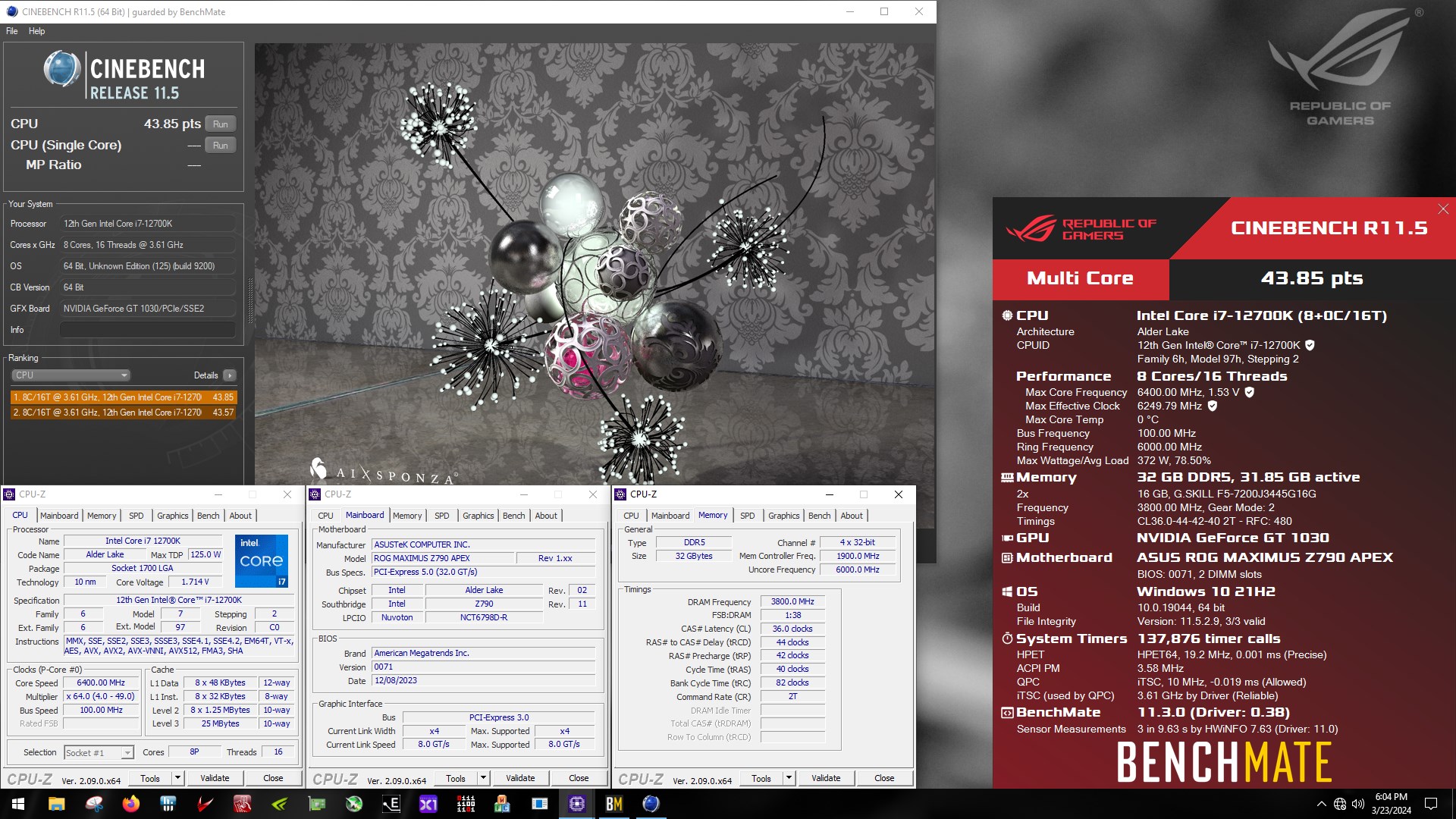Image resolution: width=1456 pixels, height=819 pixels.
Task: Click the System Timers stopwatch icon
Action: click(1007, 639)
